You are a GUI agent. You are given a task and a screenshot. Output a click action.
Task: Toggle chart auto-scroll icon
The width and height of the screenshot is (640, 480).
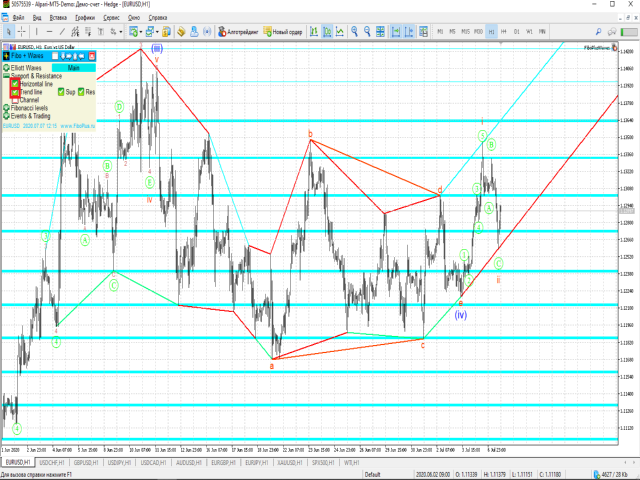[x=396, y=31]
